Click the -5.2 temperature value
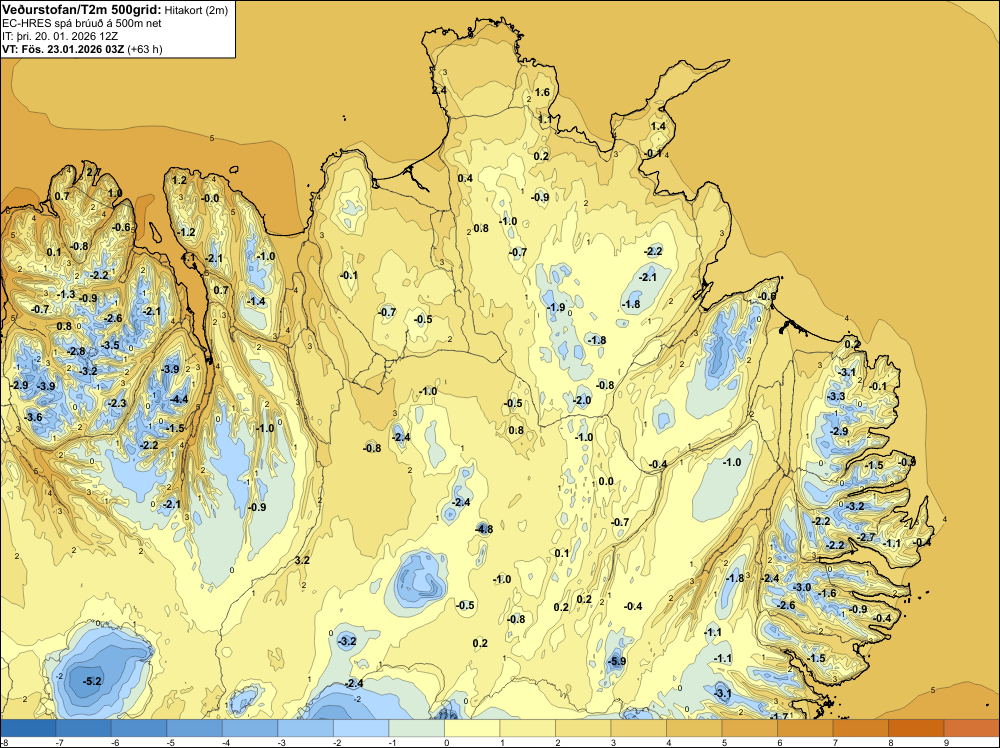This screenshot has height=748, width=1000. 92,681
